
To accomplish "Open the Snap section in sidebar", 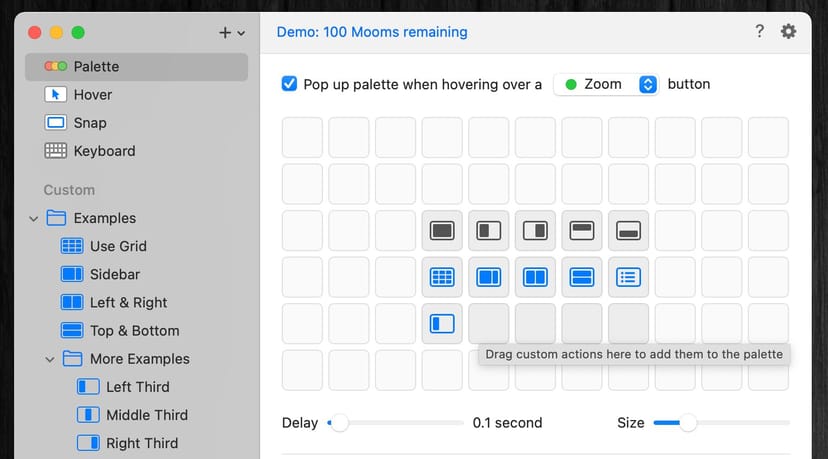I will (x=89, y=123).
